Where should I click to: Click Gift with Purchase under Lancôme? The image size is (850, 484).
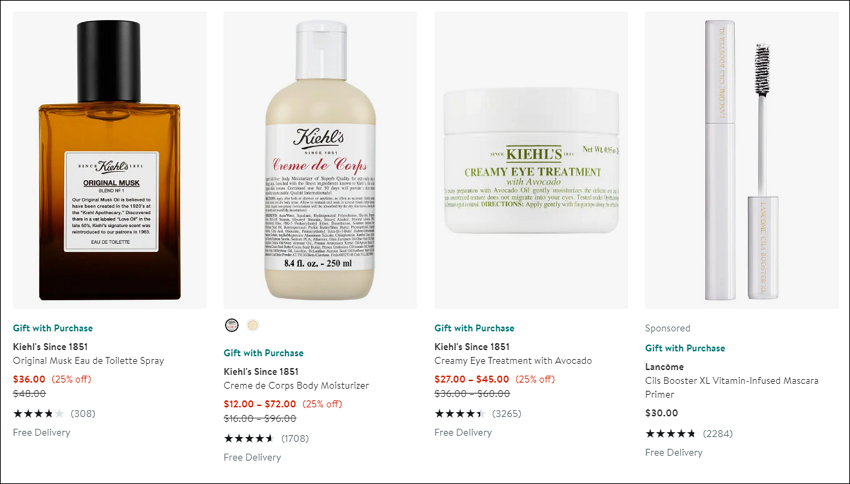(685, 349)
